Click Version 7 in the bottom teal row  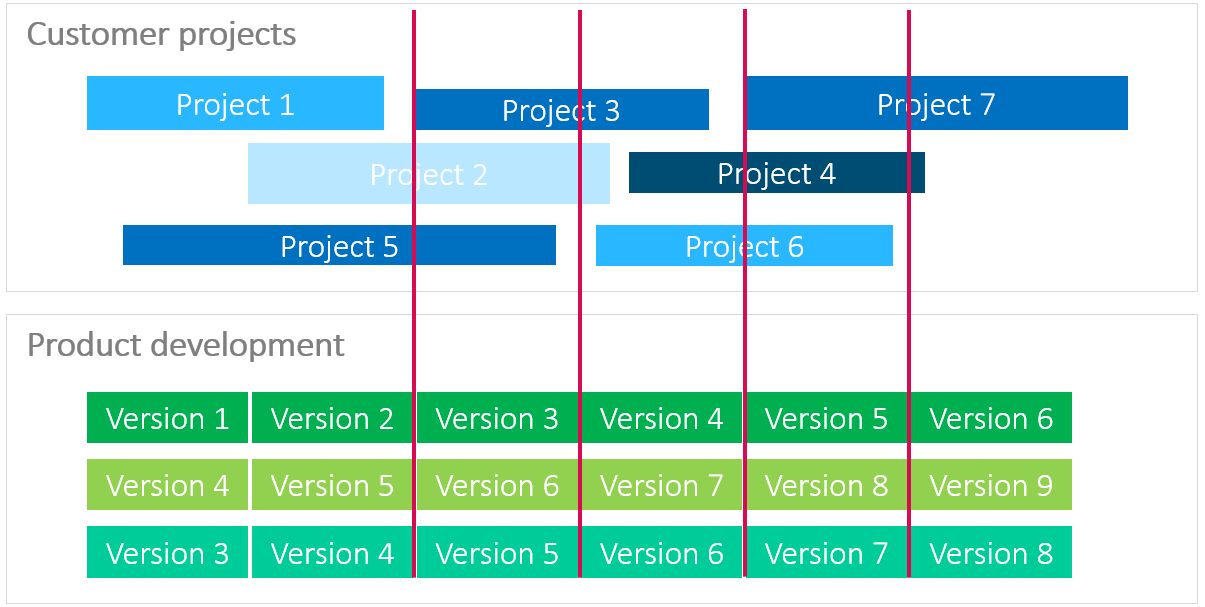[826, 553]
